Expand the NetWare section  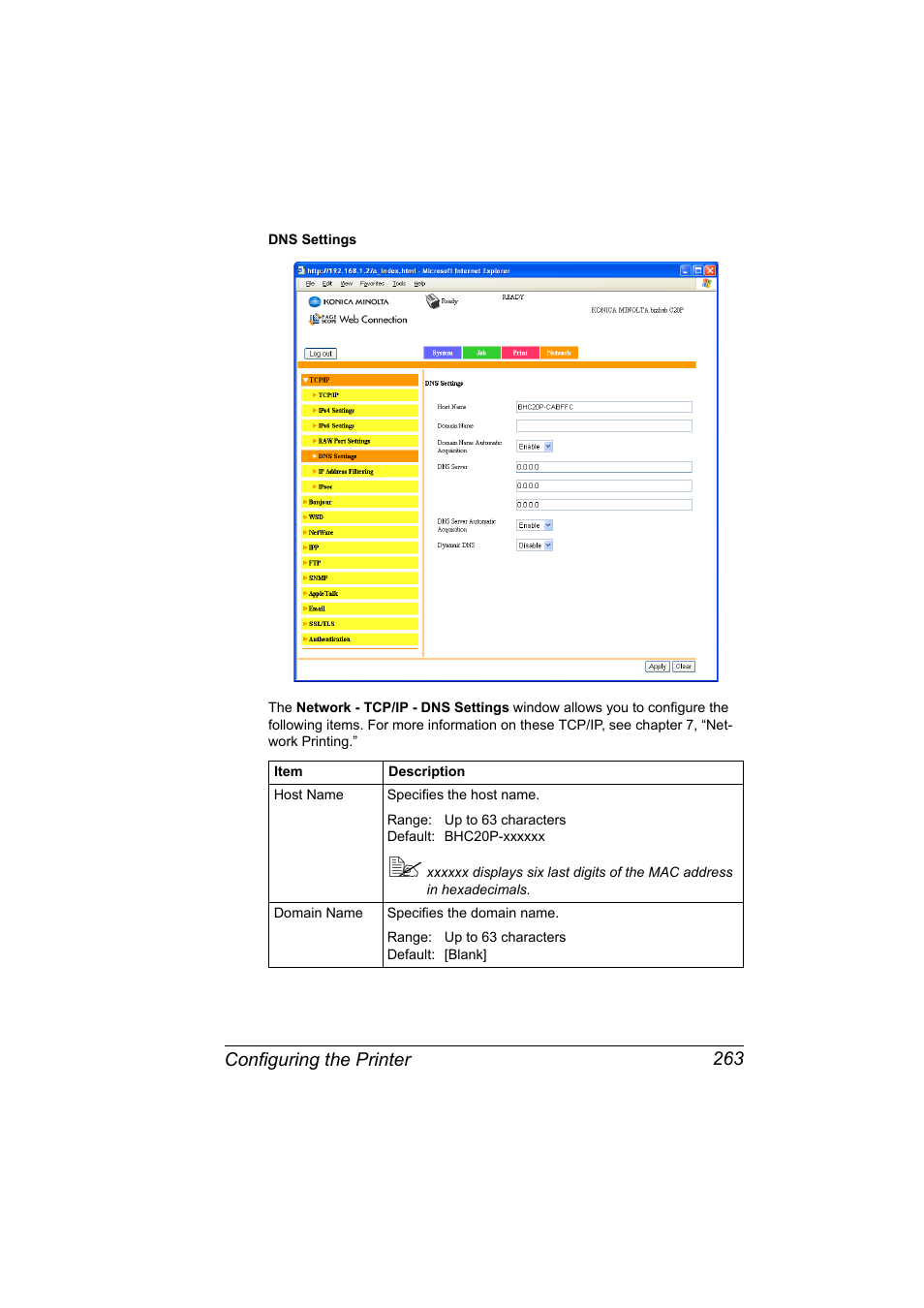[x=359, y=533]
